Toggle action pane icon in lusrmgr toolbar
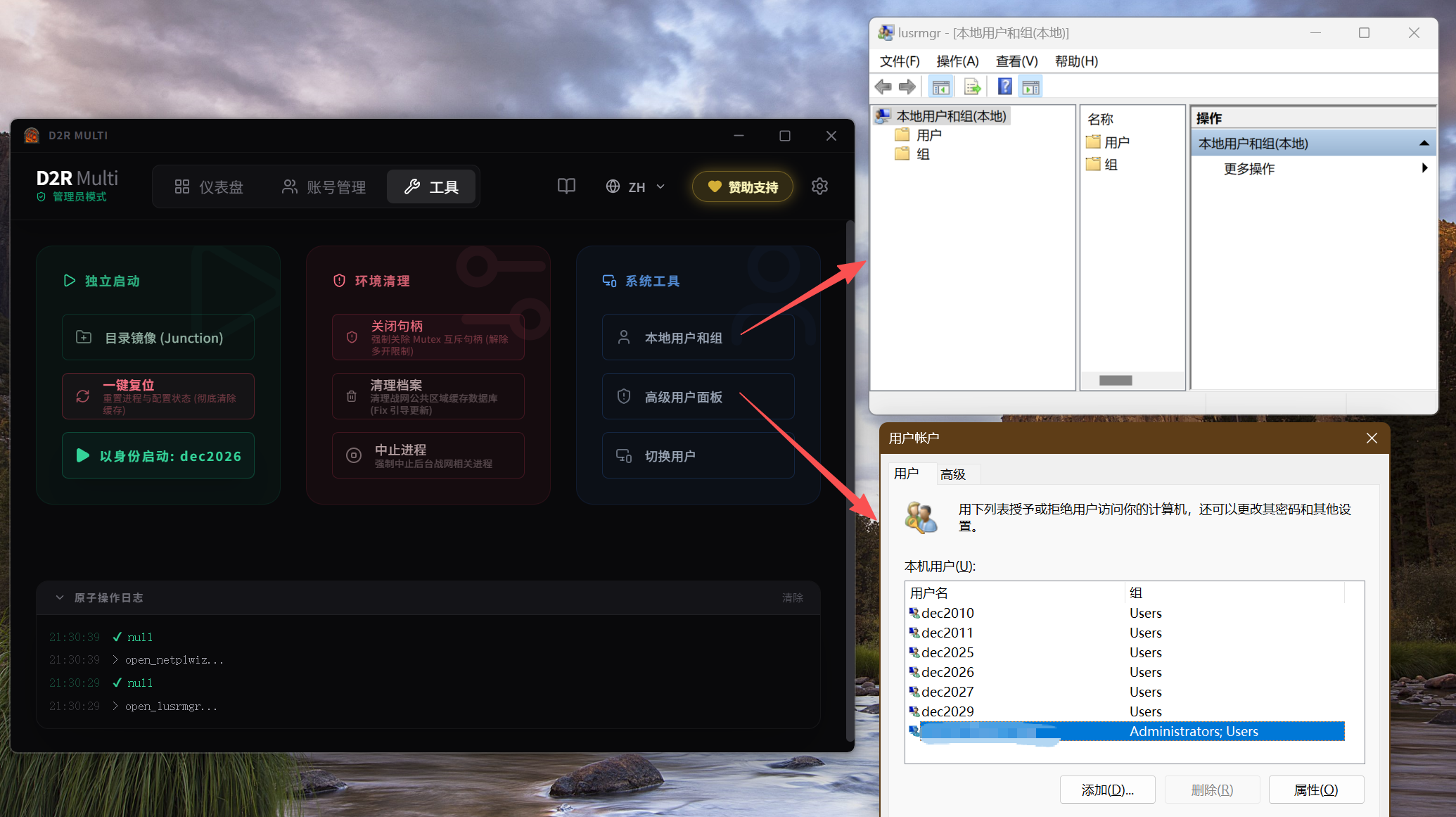Screen dimensions: 1456x817 [1030, 87]
